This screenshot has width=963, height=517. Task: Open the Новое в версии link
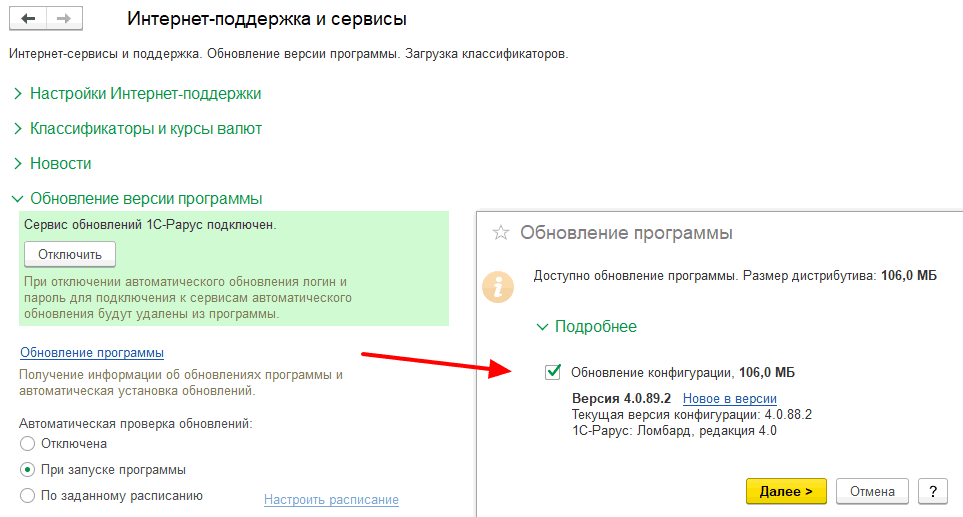pos(730,398)
